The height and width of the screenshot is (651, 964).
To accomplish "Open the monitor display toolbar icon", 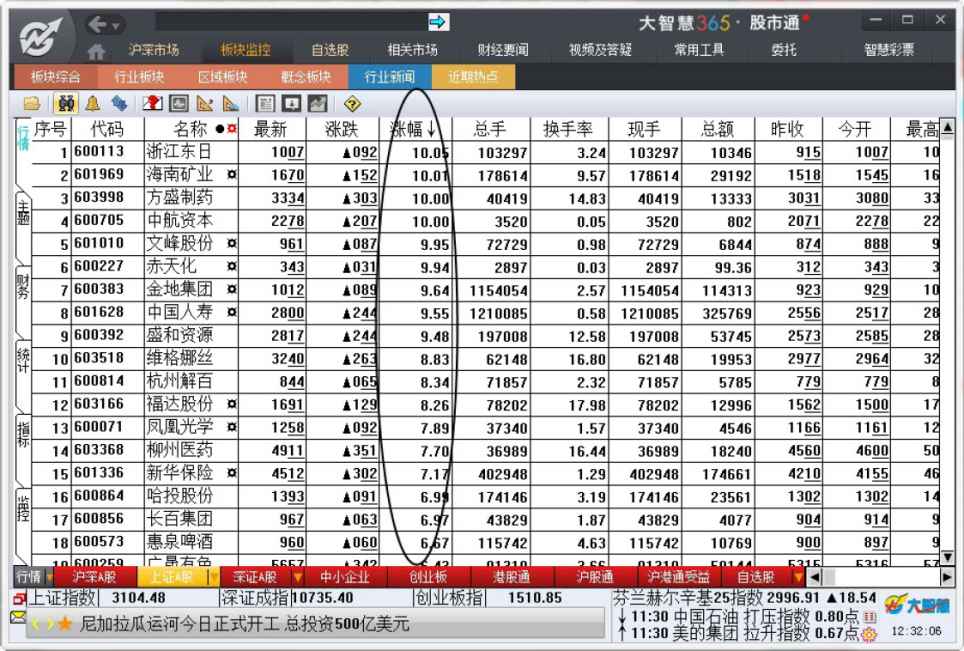I will 179,103.
